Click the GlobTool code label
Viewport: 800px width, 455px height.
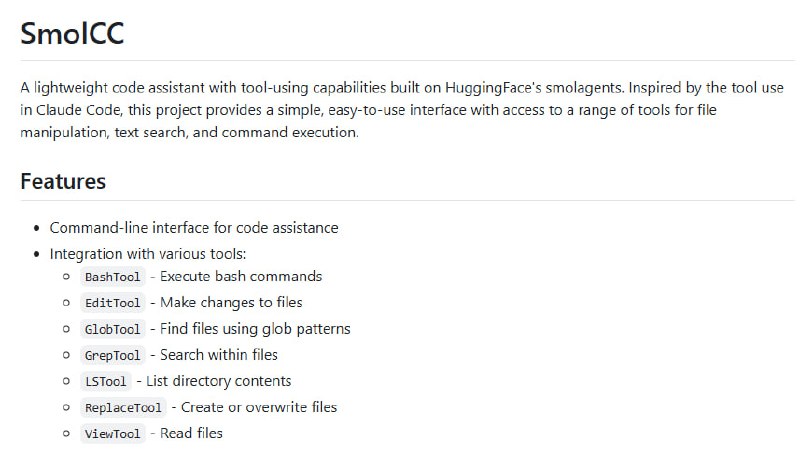point(113,329)
